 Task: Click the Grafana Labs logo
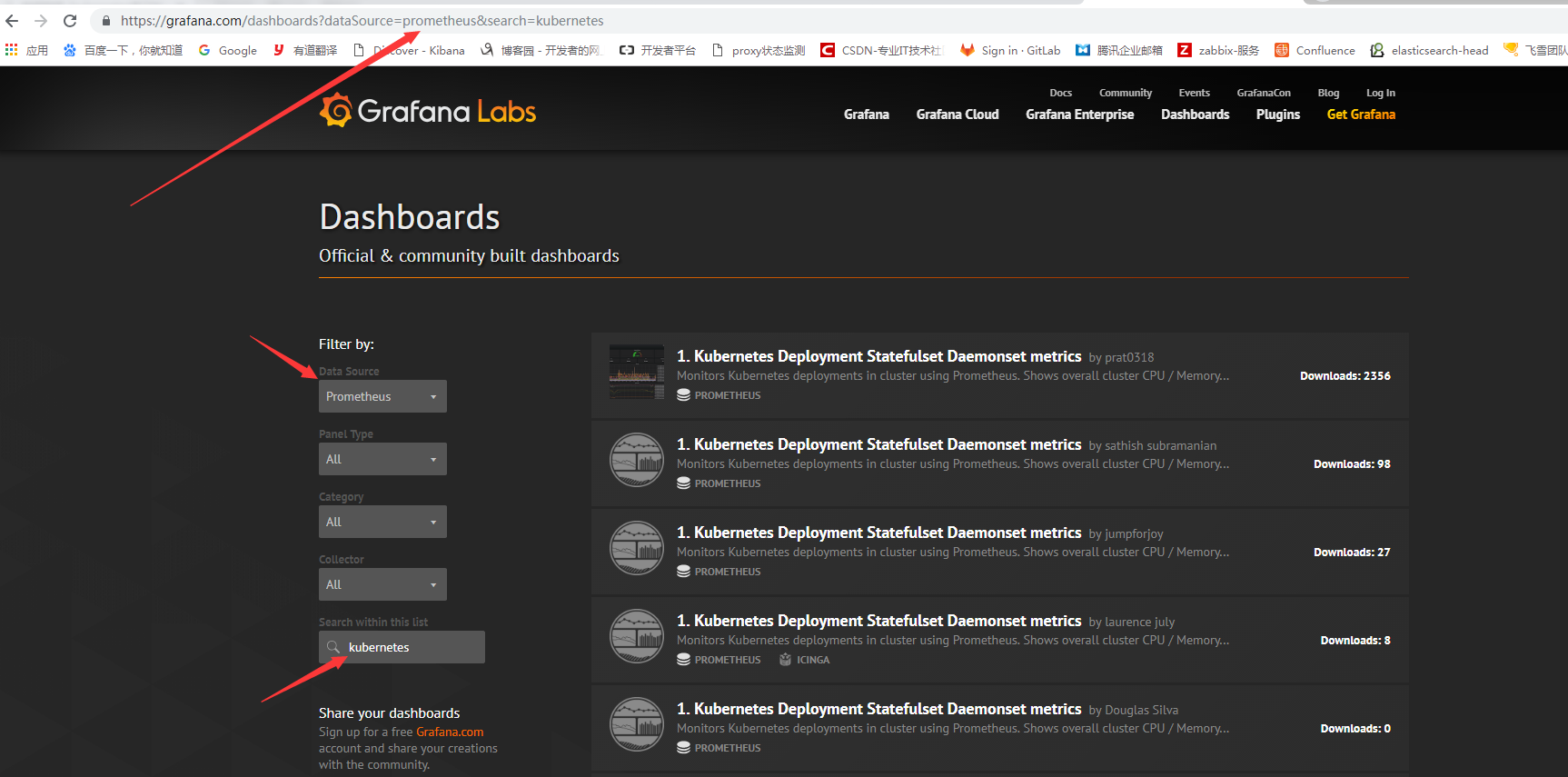coord(428,111)
